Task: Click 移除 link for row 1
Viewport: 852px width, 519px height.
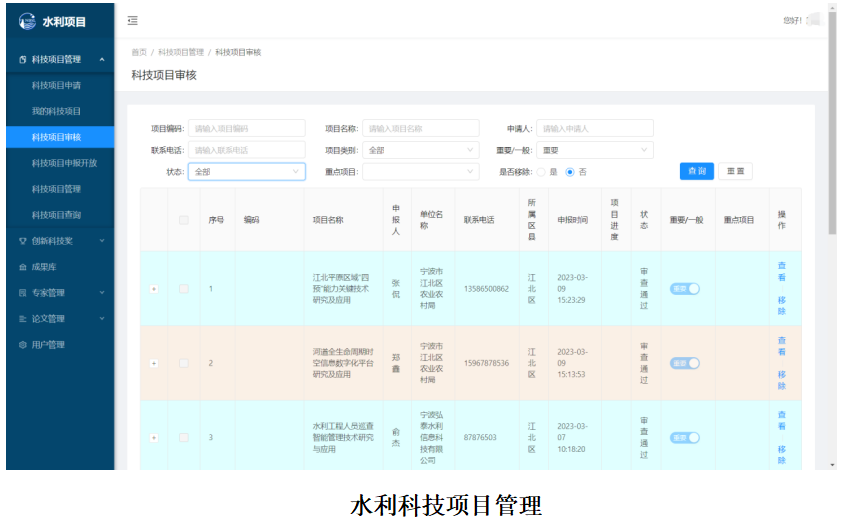Action: (781, 305)
